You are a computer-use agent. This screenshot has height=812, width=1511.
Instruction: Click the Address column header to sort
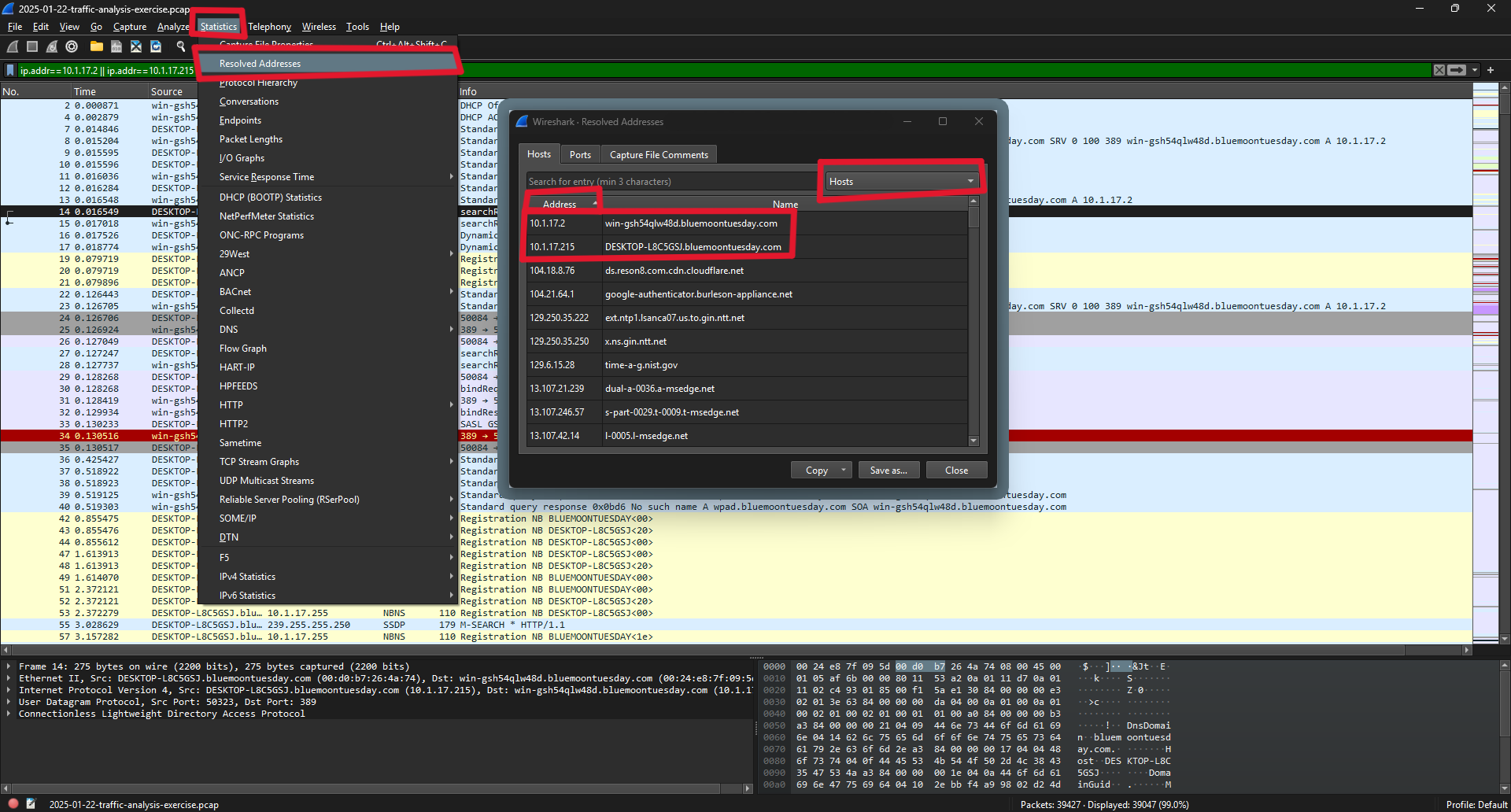pos(560,205)
